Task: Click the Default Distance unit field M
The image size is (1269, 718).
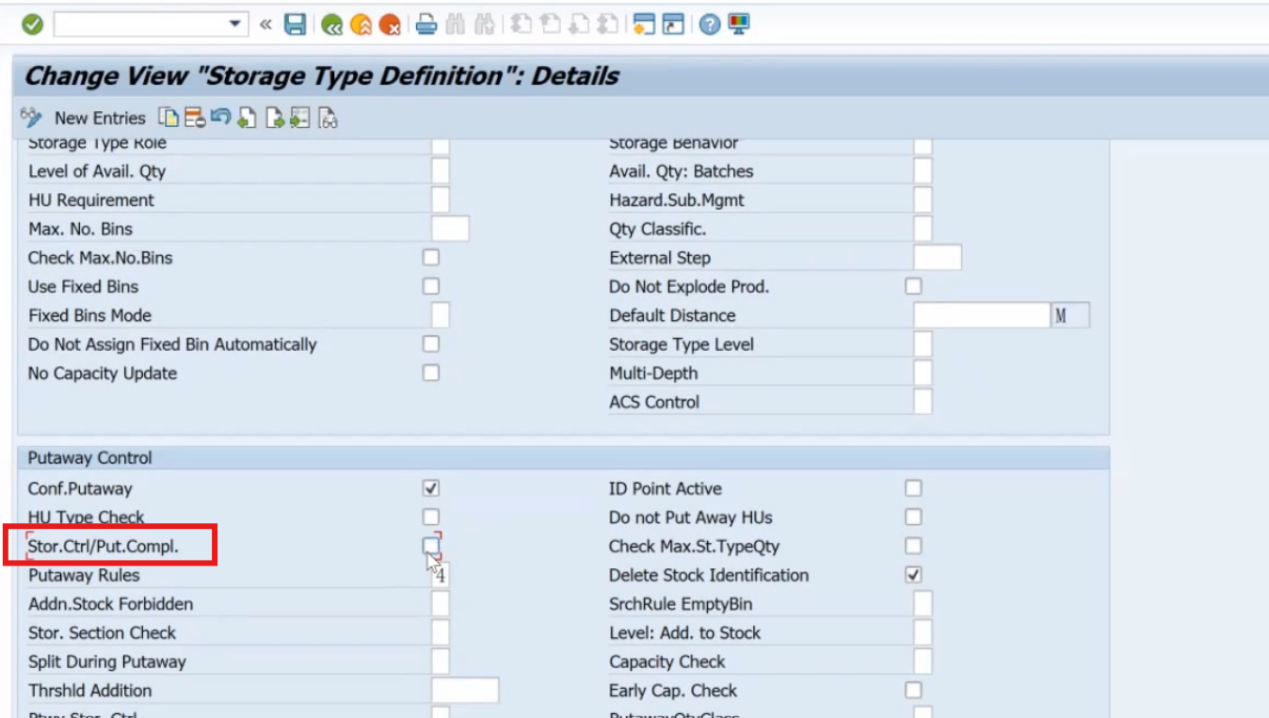Action: [x=1070, y=315]
